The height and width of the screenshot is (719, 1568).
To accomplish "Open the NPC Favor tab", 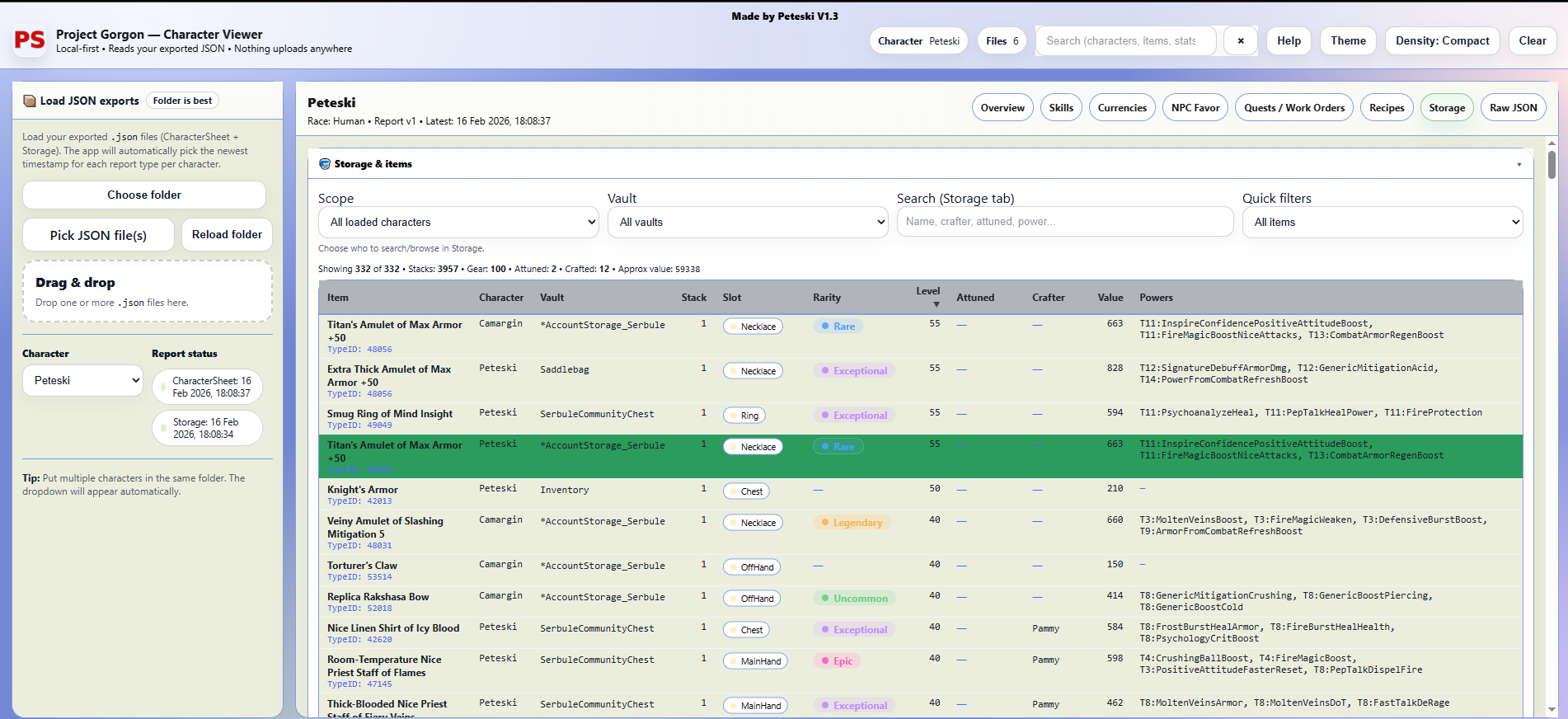I will (1195, 108).
